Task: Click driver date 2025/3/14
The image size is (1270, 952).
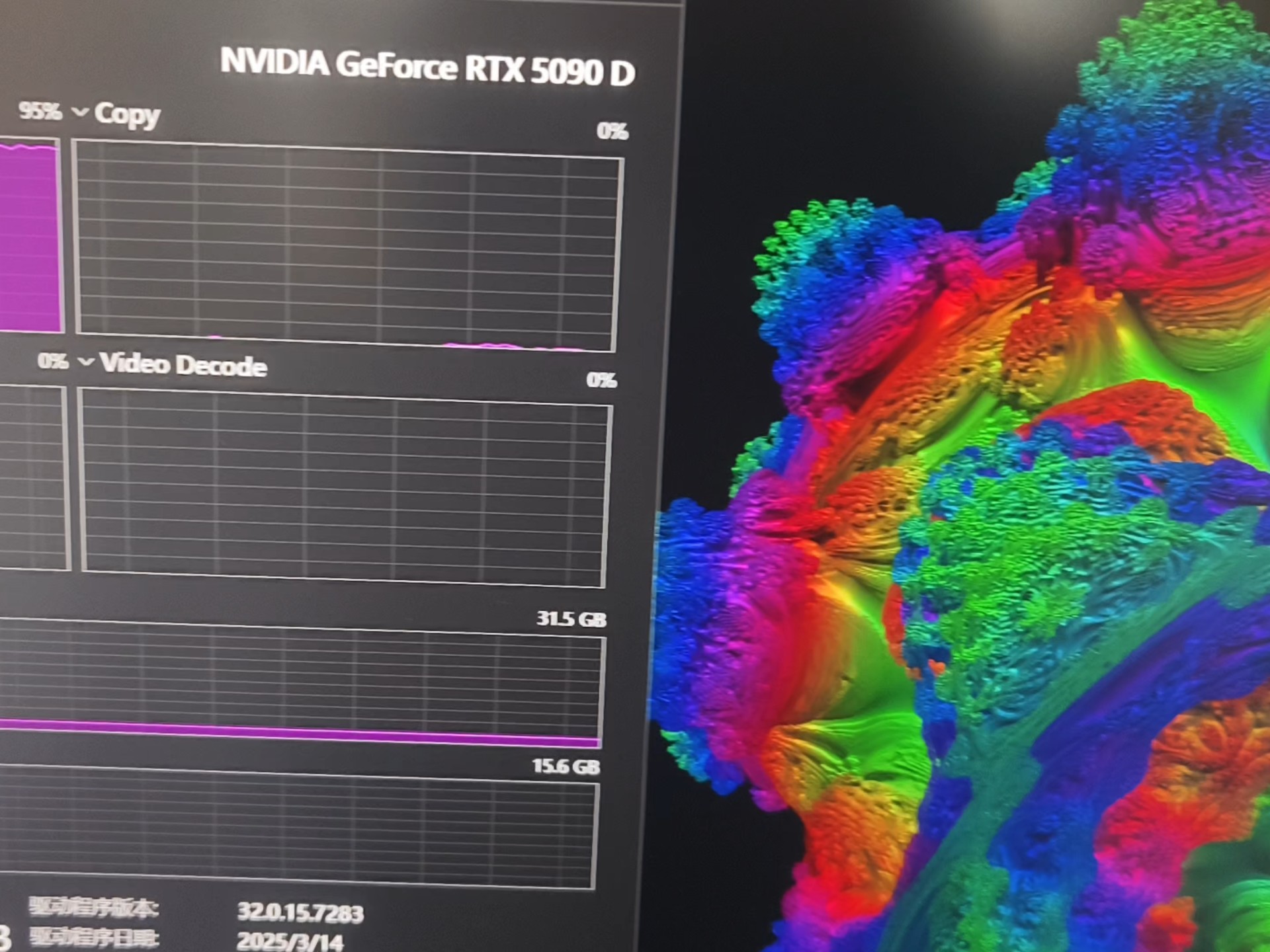Action: 290,941
